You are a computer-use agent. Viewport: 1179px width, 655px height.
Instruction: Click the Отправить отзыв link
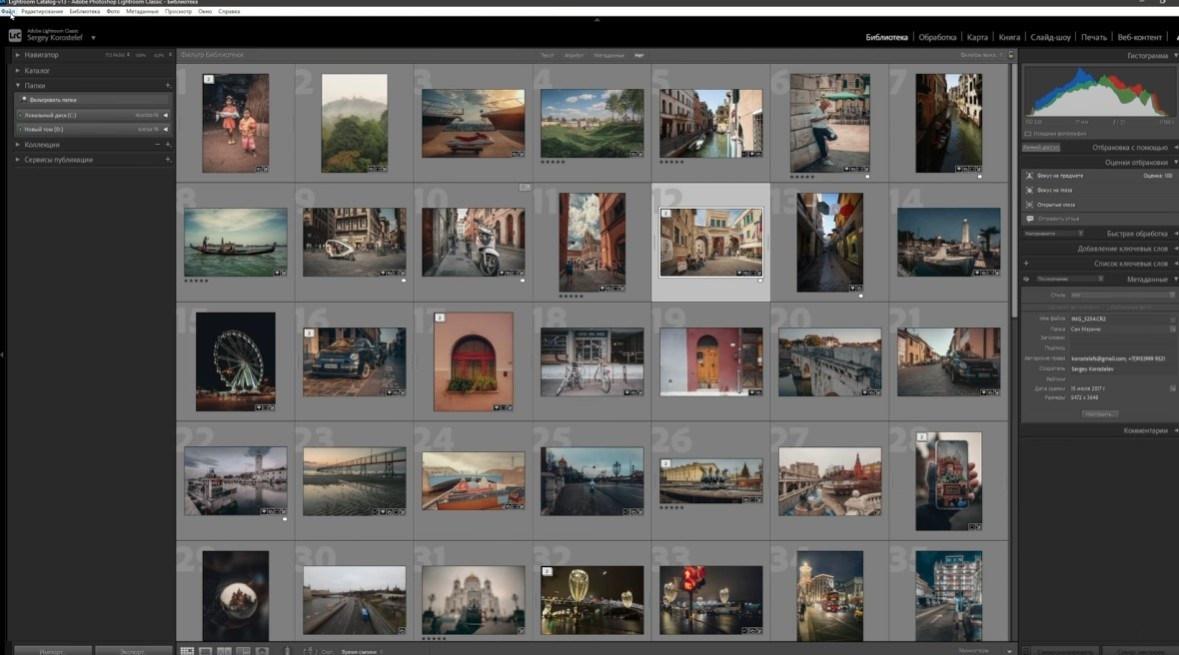pyautogui.click(x=1058, y=218)
